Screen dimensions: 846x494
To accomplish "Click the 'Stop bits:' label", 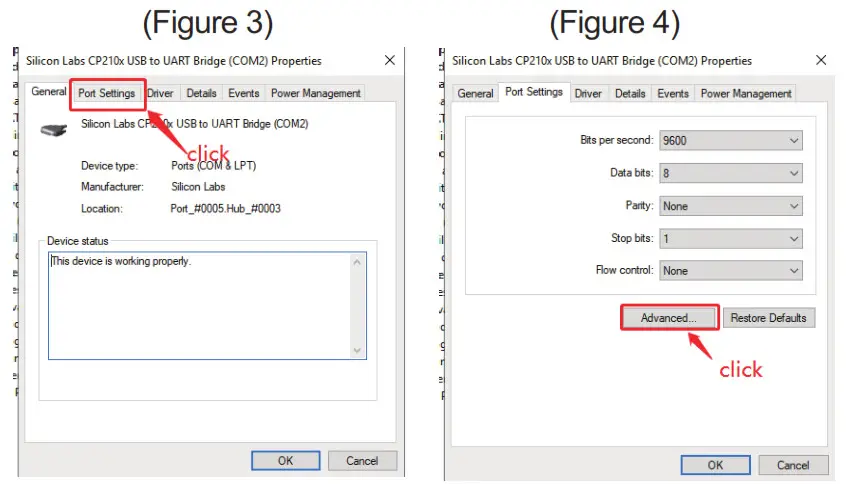I will point(632,238).
